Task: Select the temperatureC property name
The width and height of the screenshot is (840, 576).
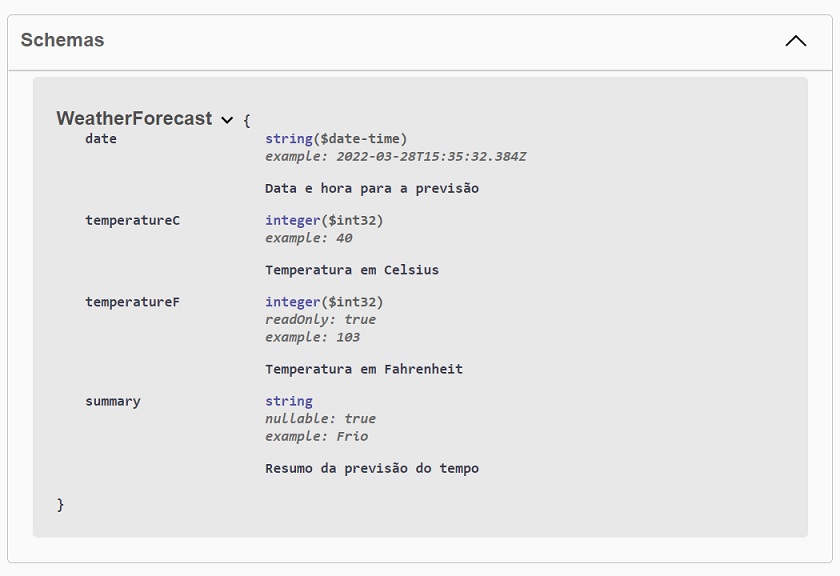Action: click(132, 220)
